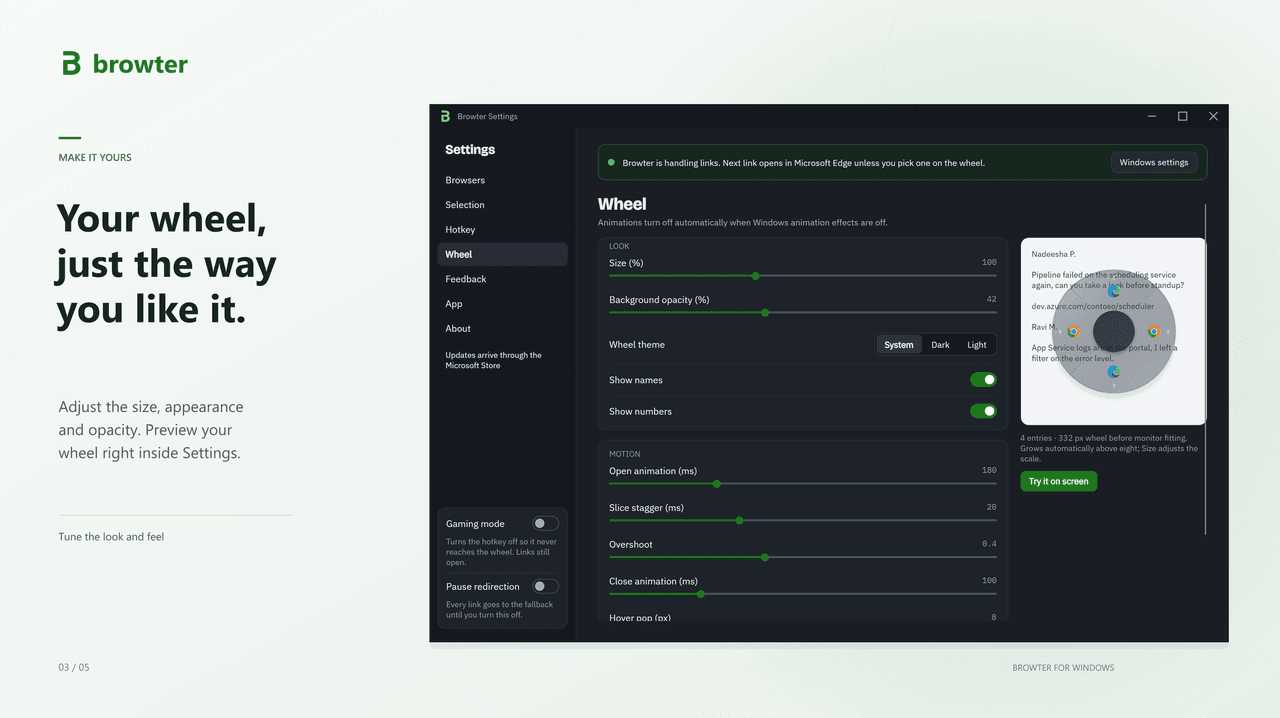Click the Size (%) slider handle
The image size is (1280, 718).
(x=755, y=276)
